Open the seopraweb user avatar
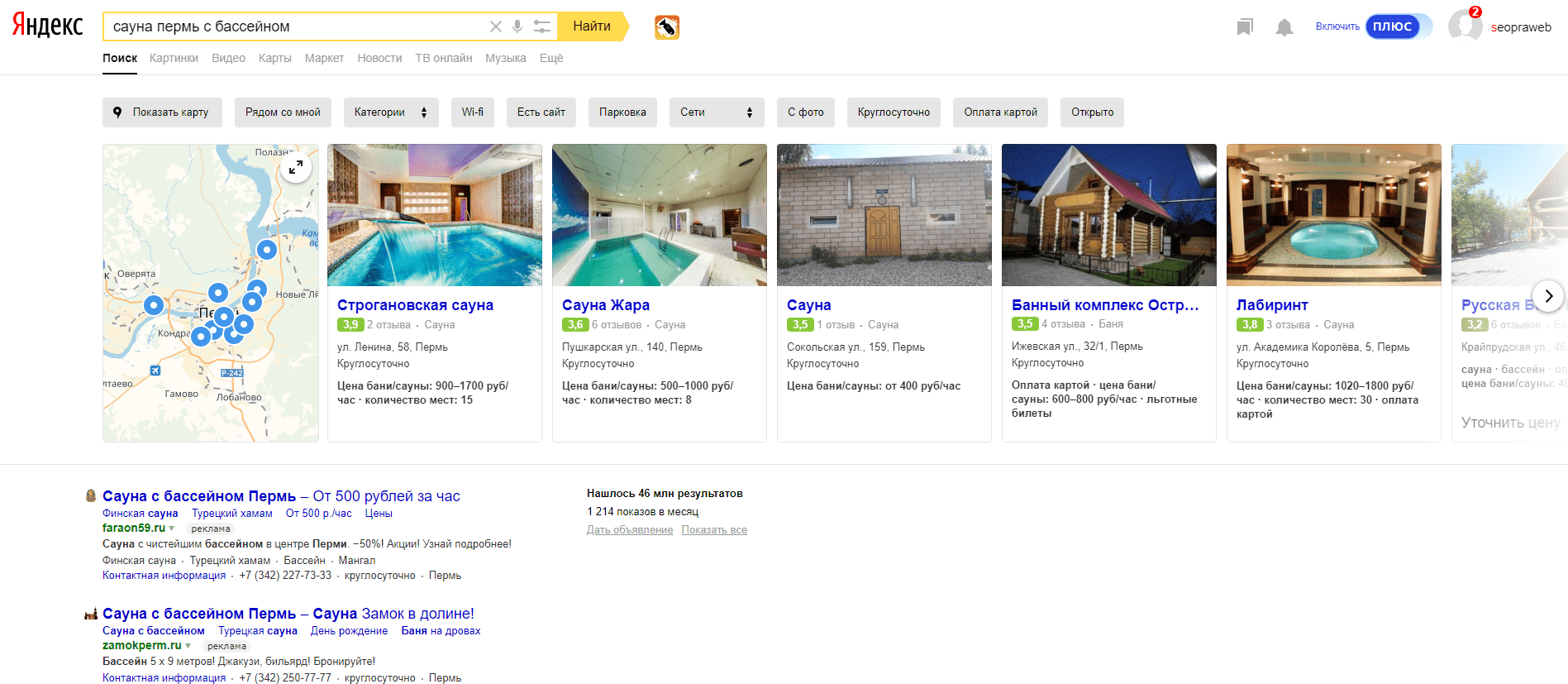 point(1465,26)
